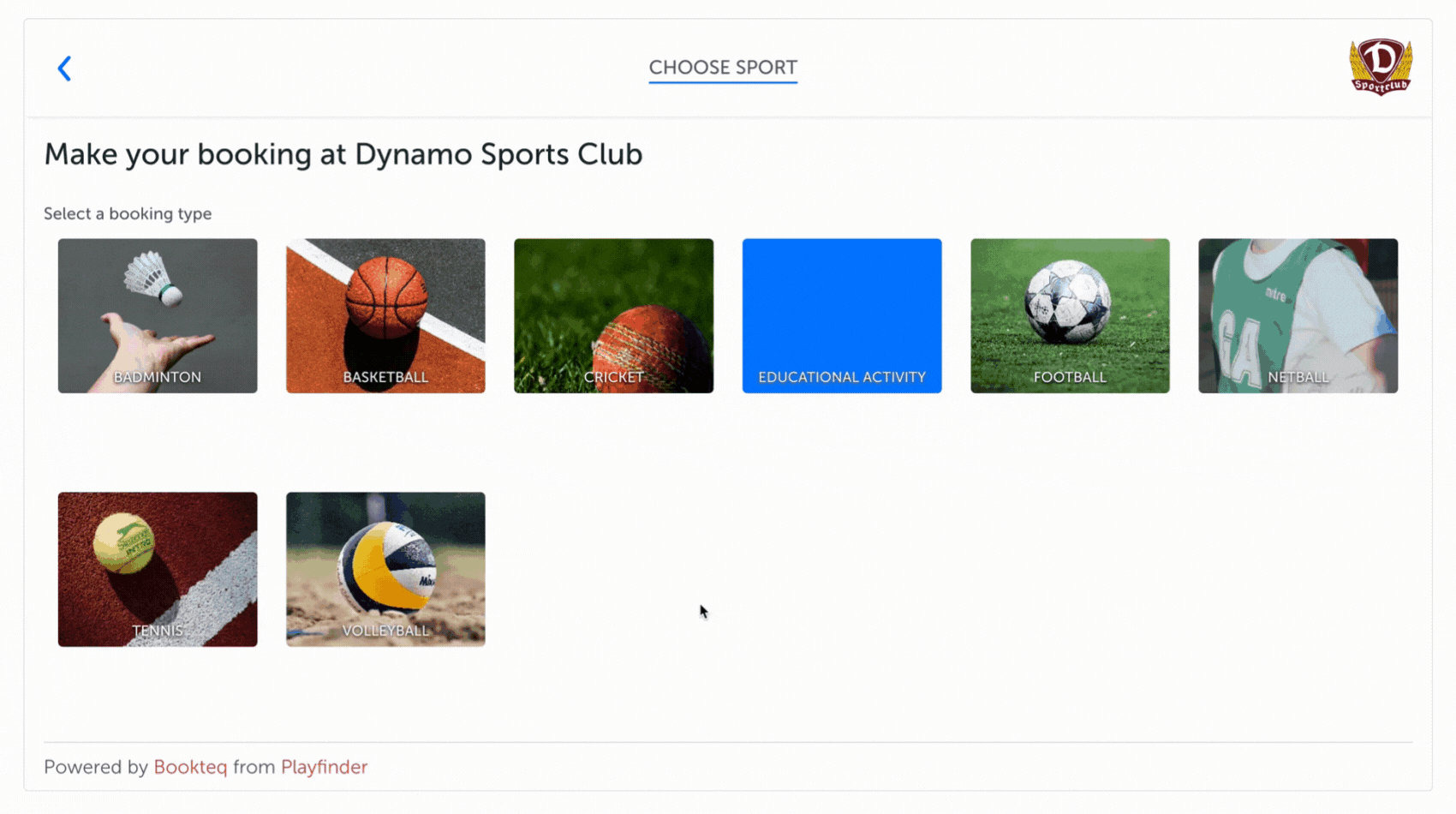The image size is (1456, 814).
Task: Click the Dynamo Sportclub crest logo
Action: tap(1381, 67)
